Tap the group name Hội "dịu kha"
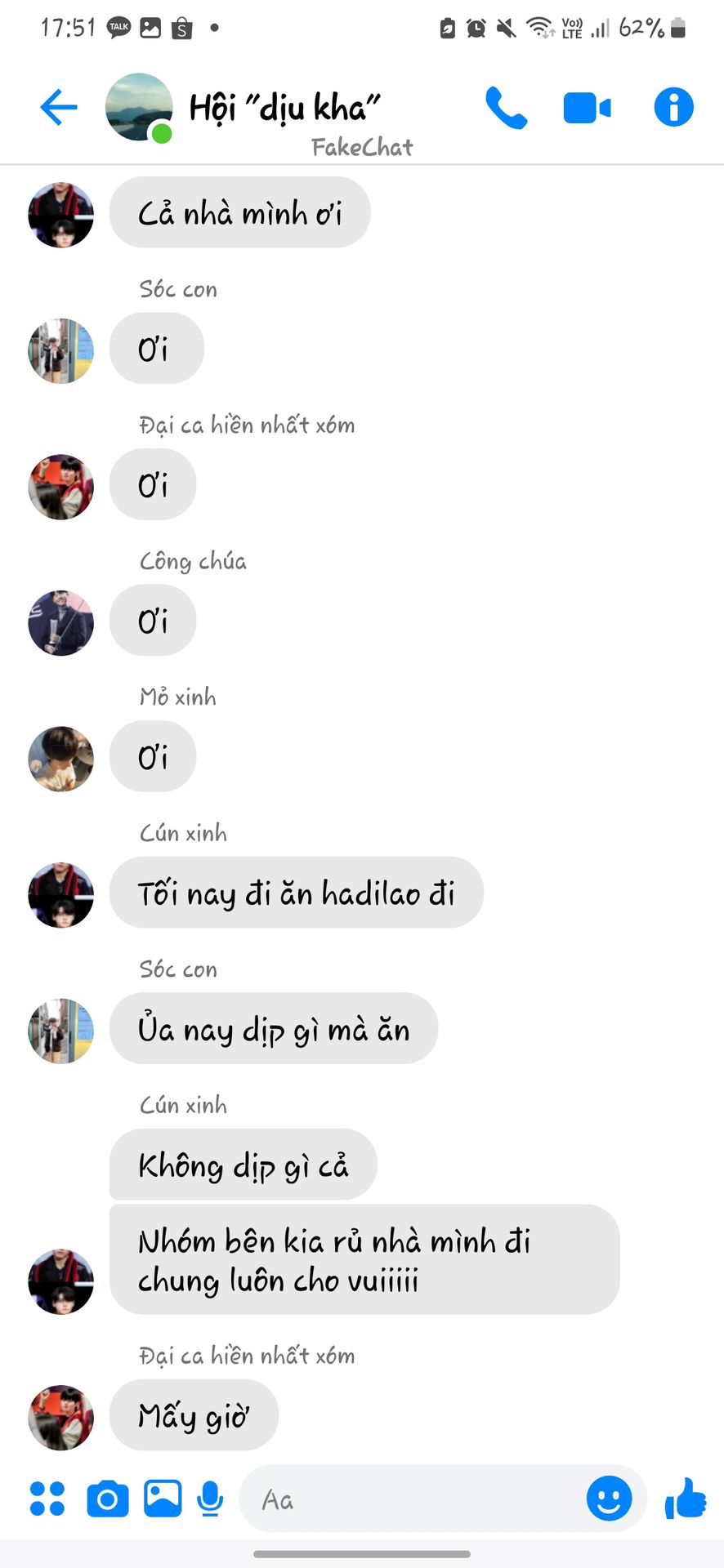This screenshot has height=1568, width=724. click(x=285, y=108)
